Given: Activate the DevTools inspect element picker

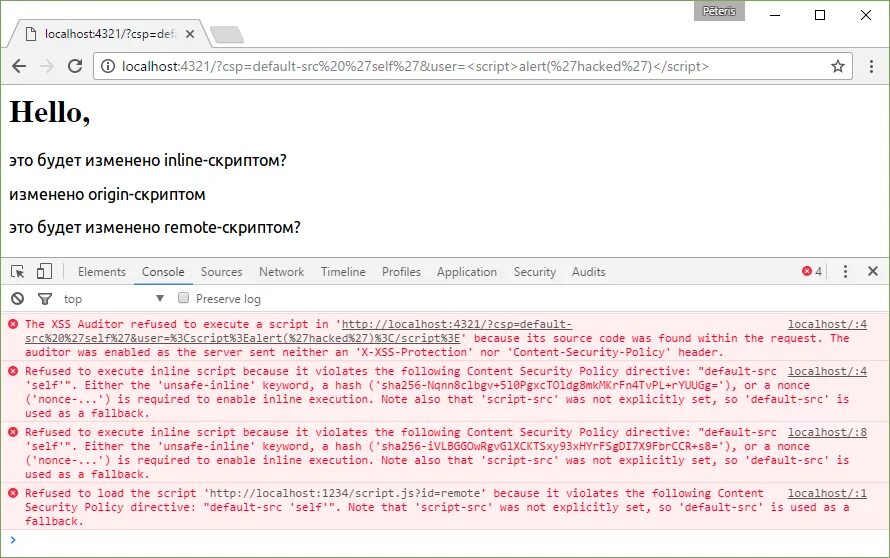Looking at the screenshot, I should point(18,272).
